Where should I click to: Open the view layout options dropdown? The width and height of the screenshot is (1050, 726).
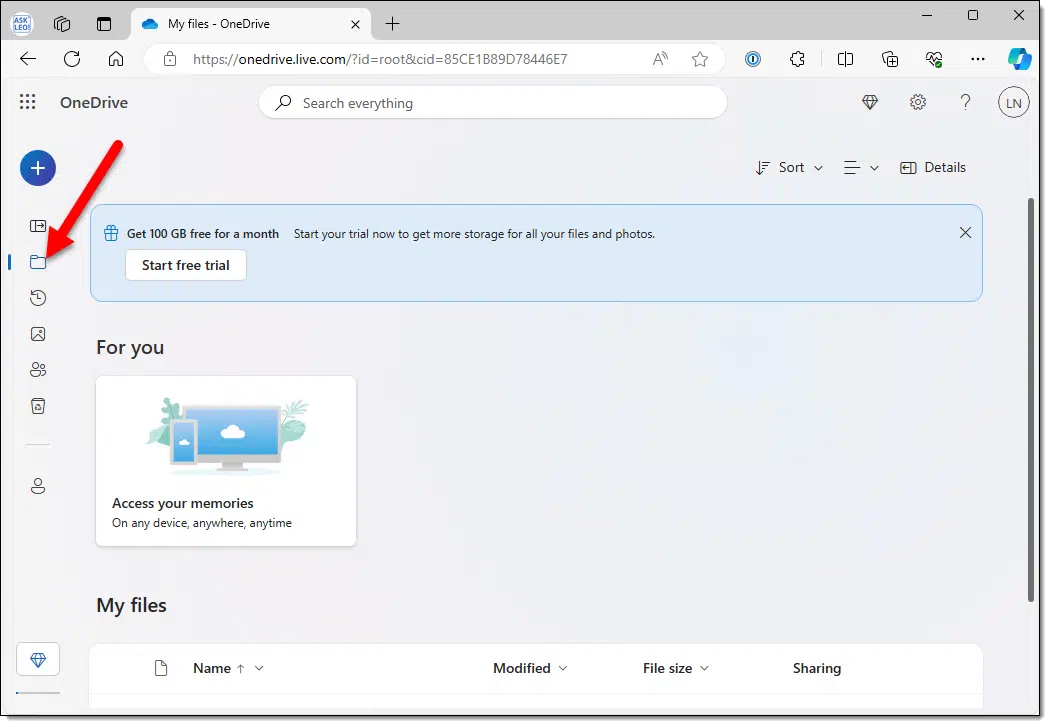(x=861, y=167)
